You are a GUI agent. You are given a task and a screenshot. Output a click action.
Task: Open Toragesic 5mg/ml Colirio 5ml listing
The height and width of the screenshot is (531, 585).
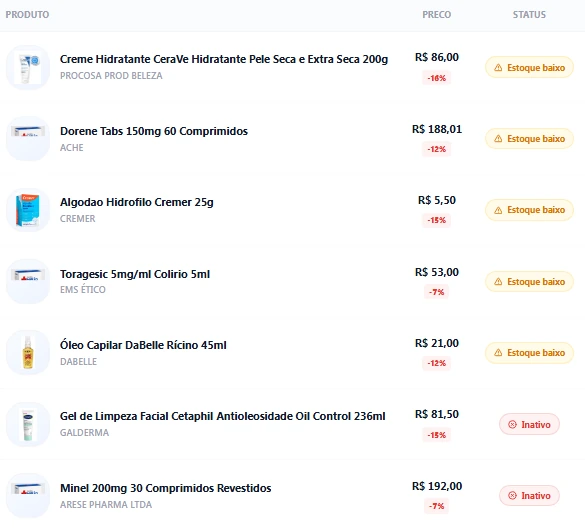tap(135, 274)
